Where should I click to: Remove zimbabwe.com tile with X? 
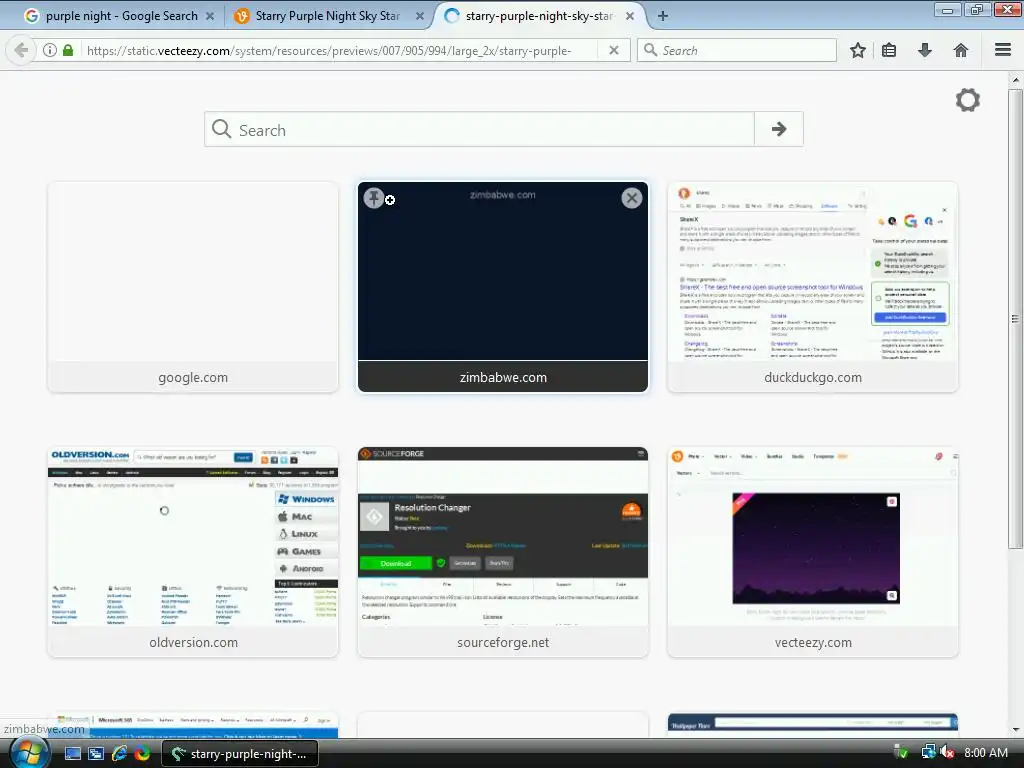(x=632, y=198)
